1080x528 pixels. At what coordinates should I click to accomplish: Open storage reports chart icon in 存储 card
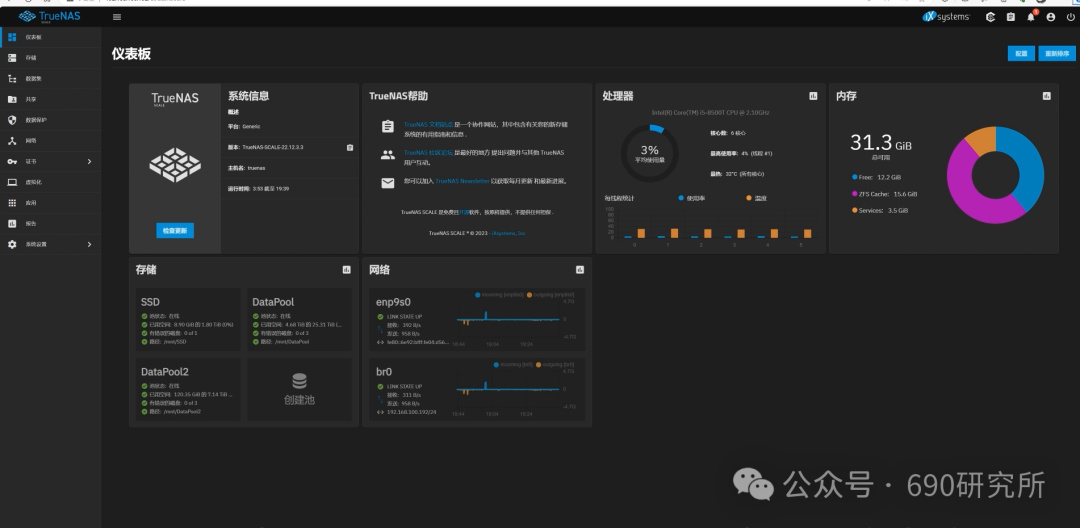[x=346, y=270]
